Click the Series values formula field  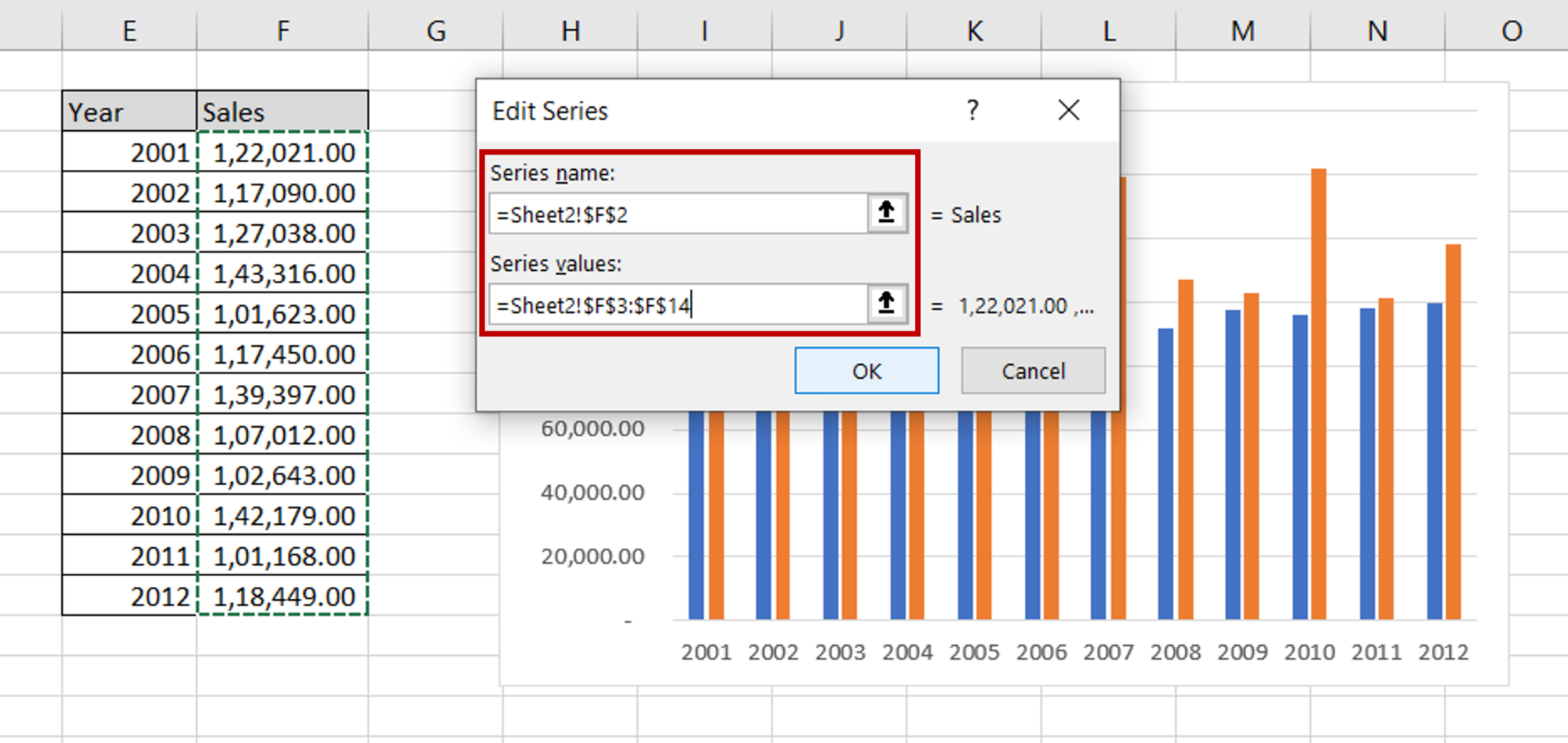click(674, 305)
